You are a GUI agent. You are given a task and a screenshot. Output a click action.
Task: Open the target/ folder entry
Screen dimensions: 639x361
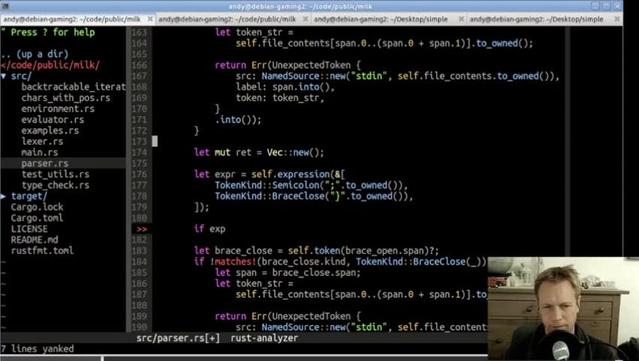pyautogui.click(x=29, y=196)
